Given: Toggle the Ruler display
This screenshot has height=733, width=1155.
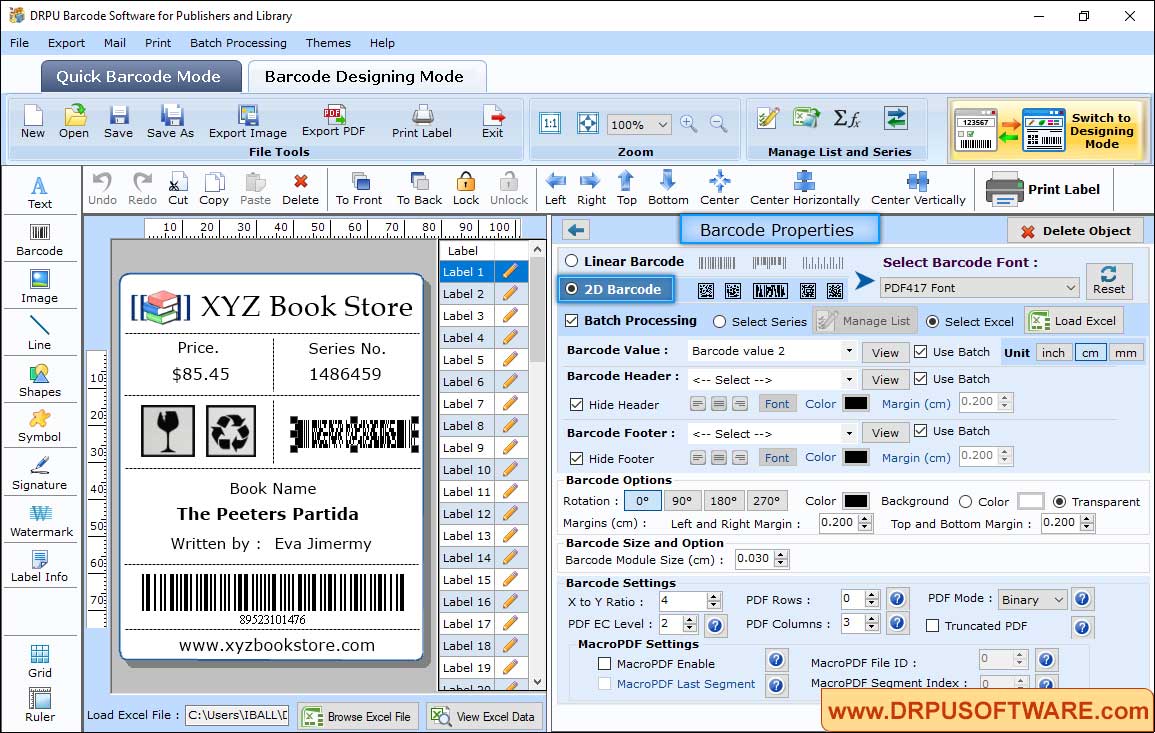Looking at the screenshot, I should tap(39, 705).
